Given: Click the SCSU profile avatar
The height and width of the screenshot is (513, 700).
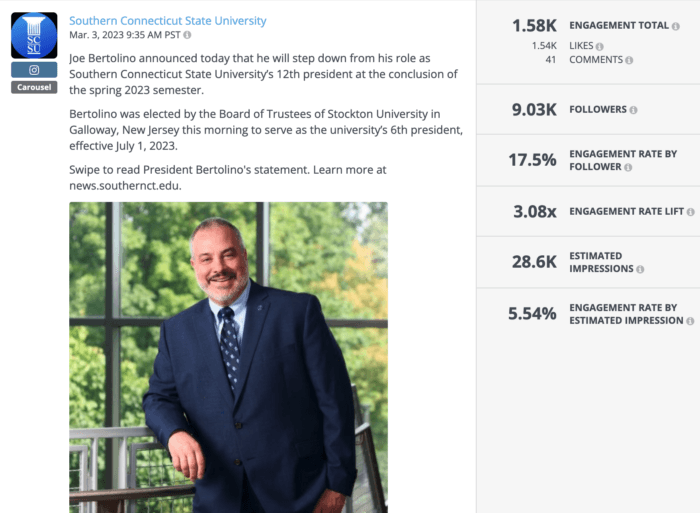Looking at the screenshot, I should (34, 35).
